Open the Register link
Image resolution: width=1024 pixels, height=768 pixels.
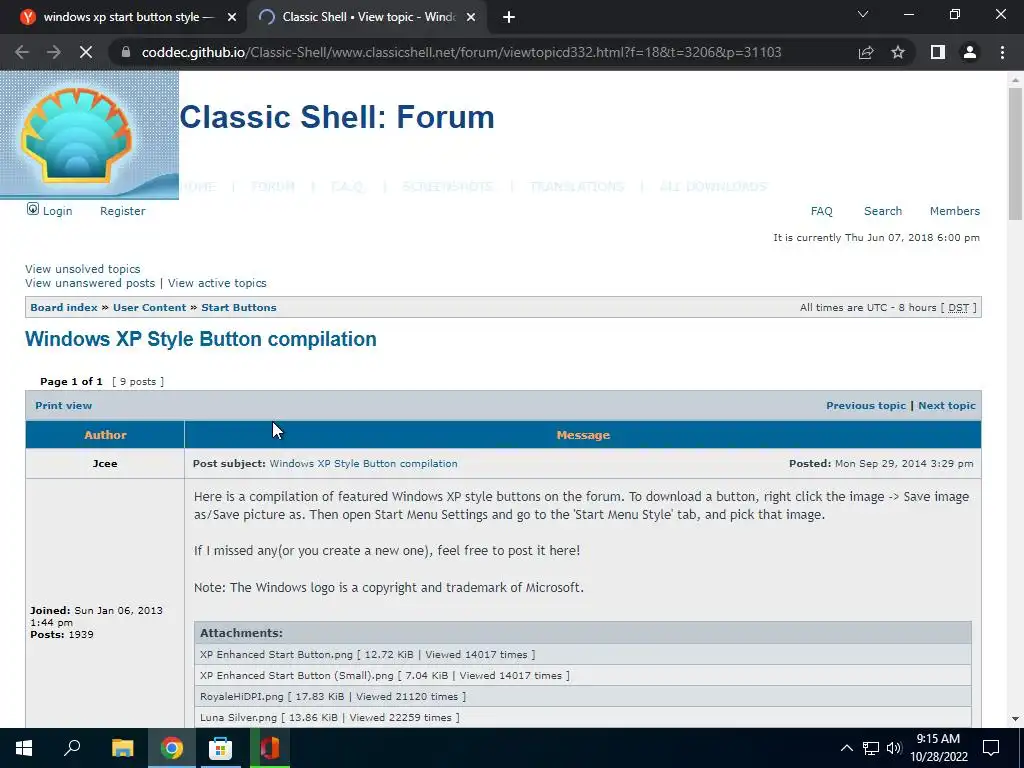click(x=123, y=211)
